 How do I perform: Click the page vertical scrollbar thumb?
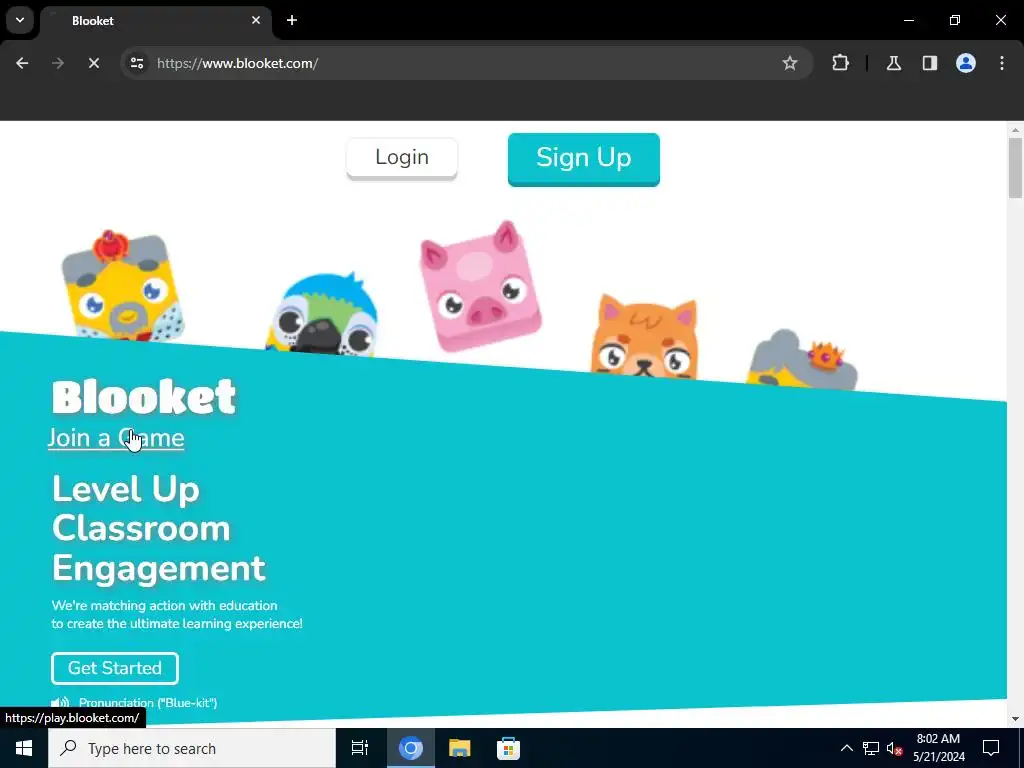click(1015, 168)
